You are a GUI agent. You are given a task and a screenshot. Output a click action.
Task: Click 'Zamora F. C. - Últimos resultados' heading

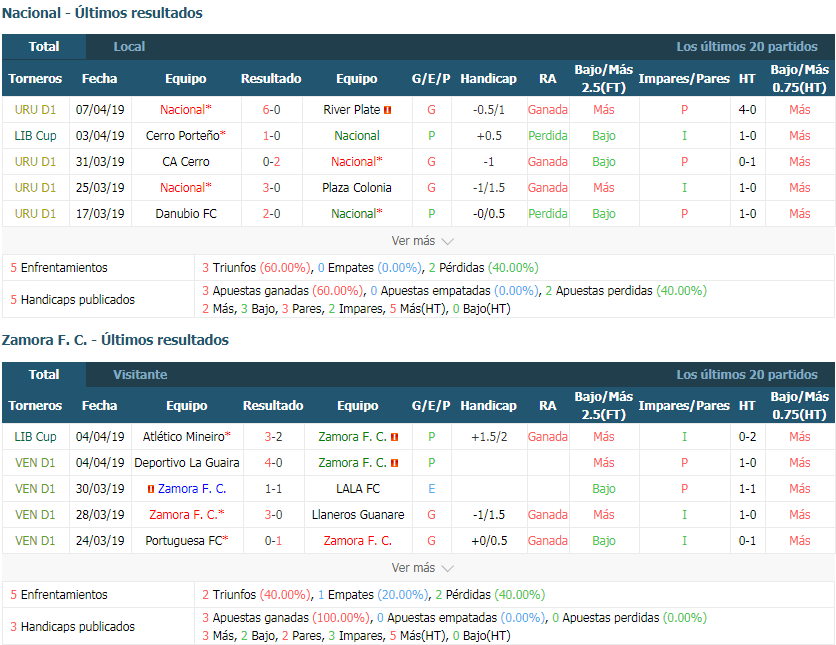[x=115, y=341]
